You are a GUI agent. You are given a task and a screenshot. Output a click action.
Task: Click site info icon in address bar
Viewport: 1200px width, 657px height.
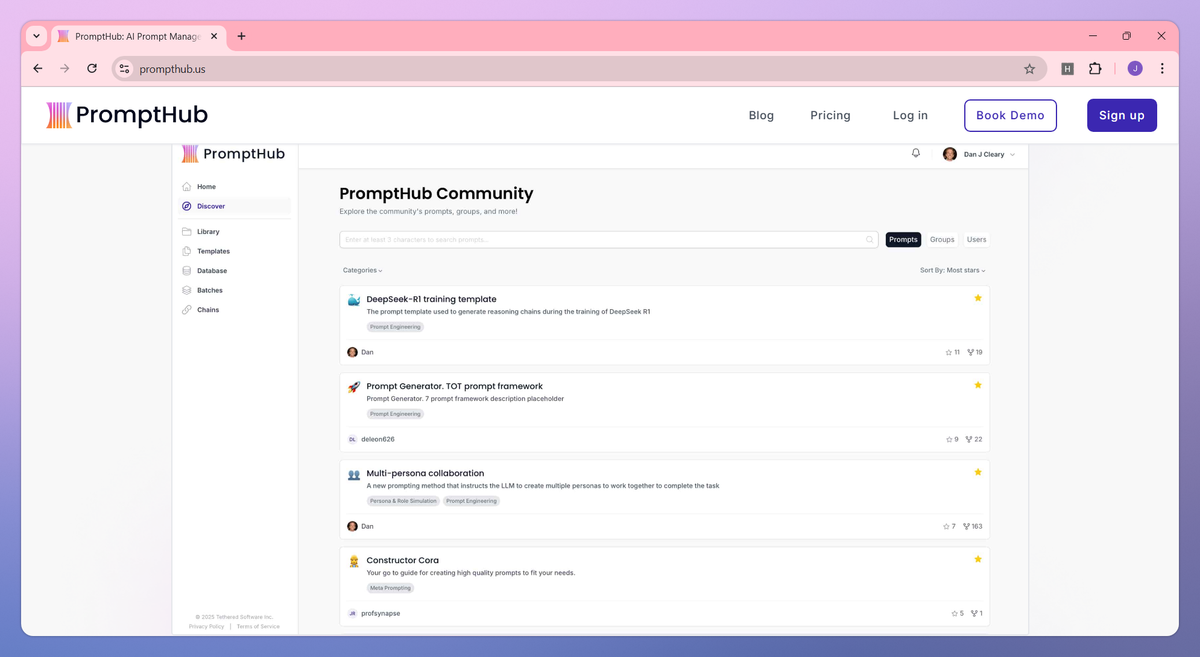124,69
